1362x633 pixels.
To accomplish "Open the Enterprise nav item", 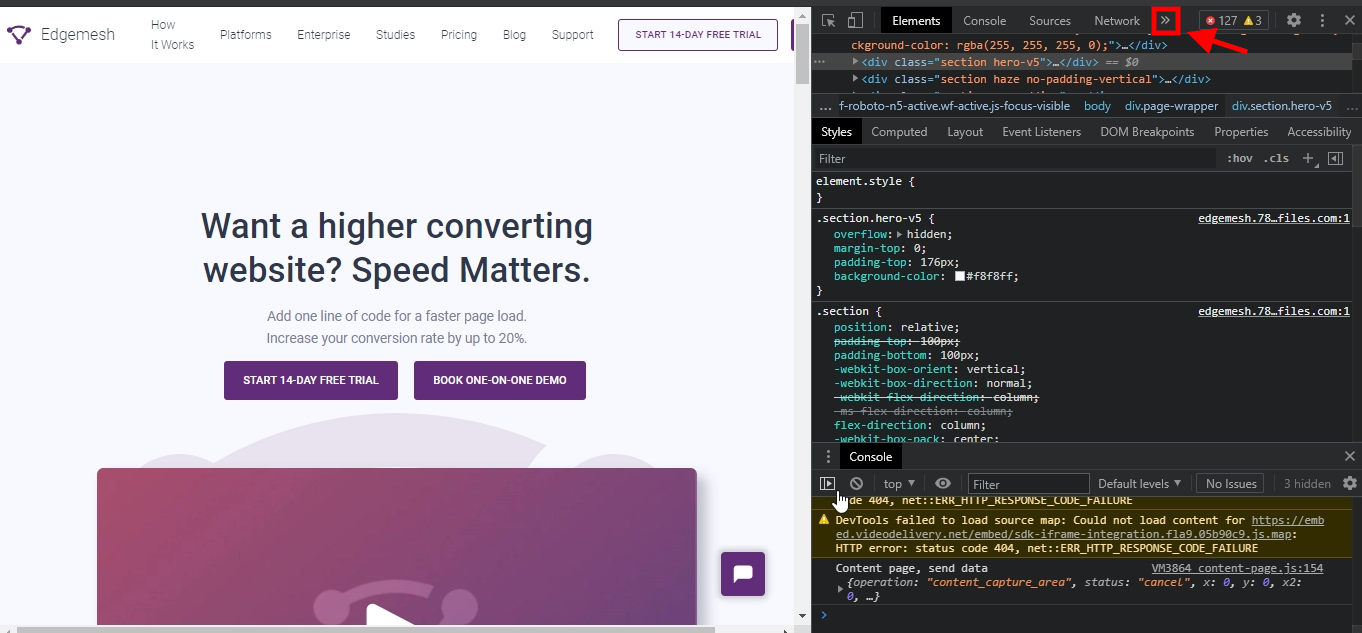I will [323, 34].
